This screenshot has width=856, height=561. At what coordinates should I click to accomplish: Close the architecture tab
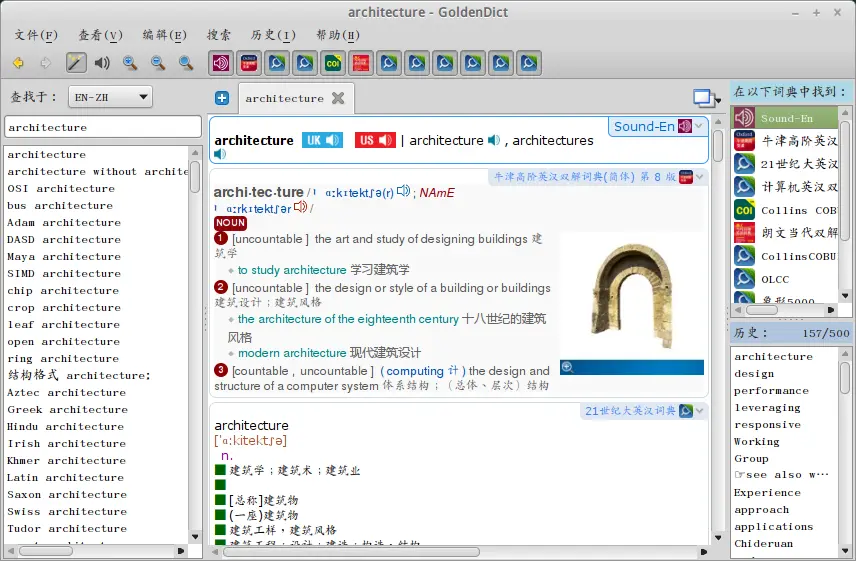tap(338, 98)
